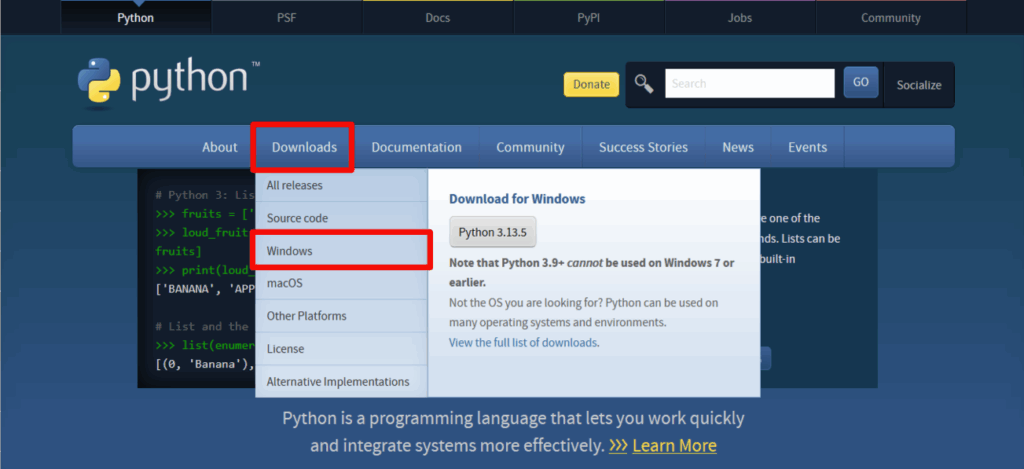Click the yellow Donate button

[591, 84]
